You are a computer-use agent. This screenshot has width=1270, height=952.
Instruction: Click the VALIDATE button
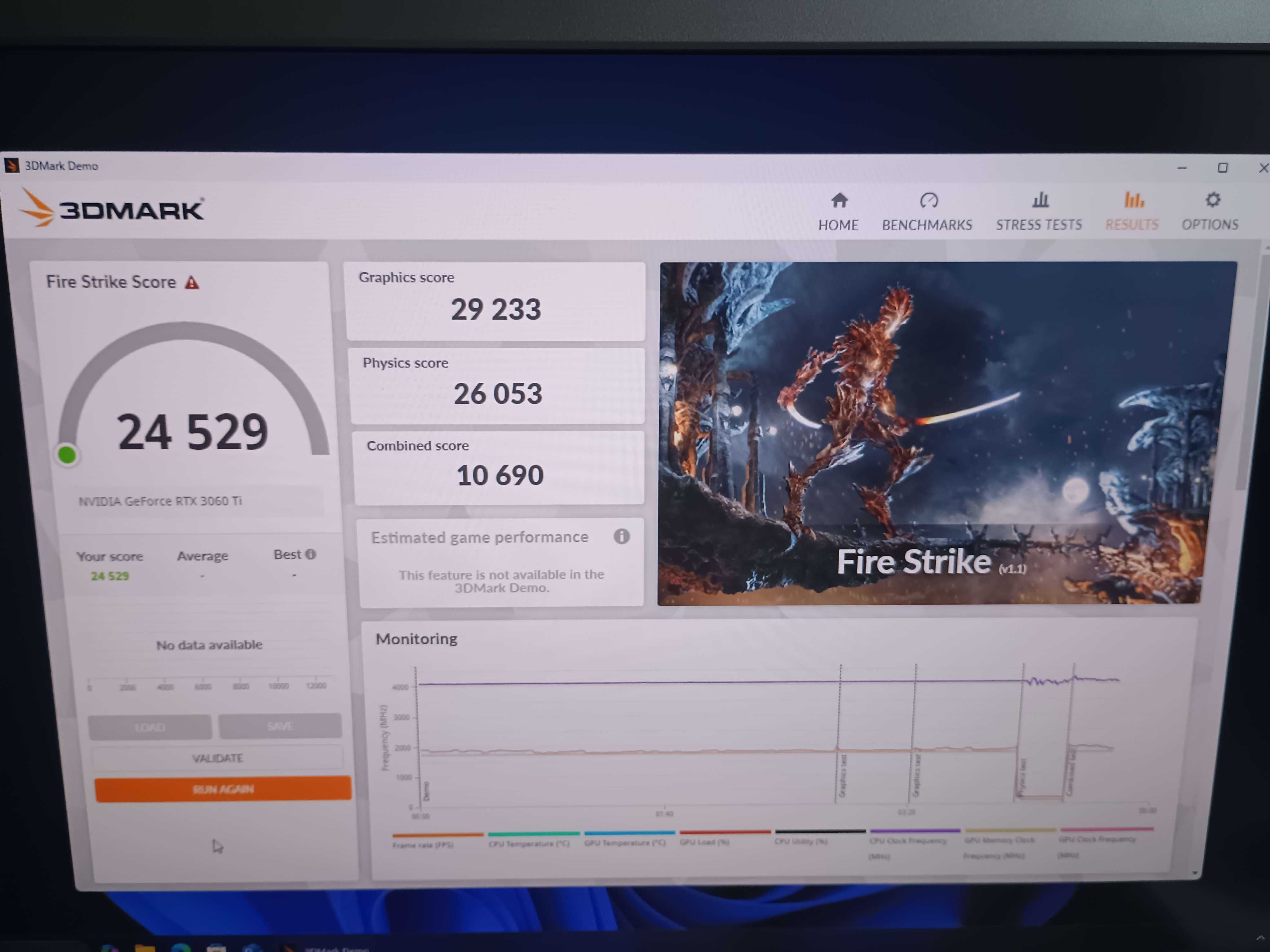tap(218, 758)
